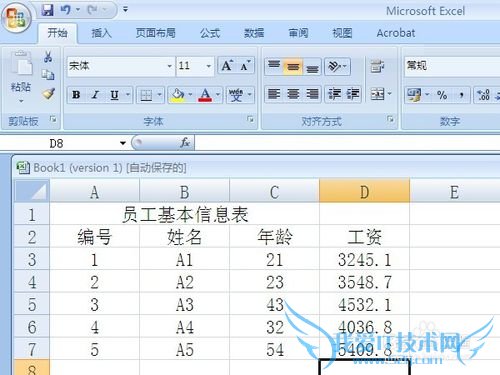The image size is (500, 375).
Task: Click the phonetic guide 文 icon
Action: 236,95
